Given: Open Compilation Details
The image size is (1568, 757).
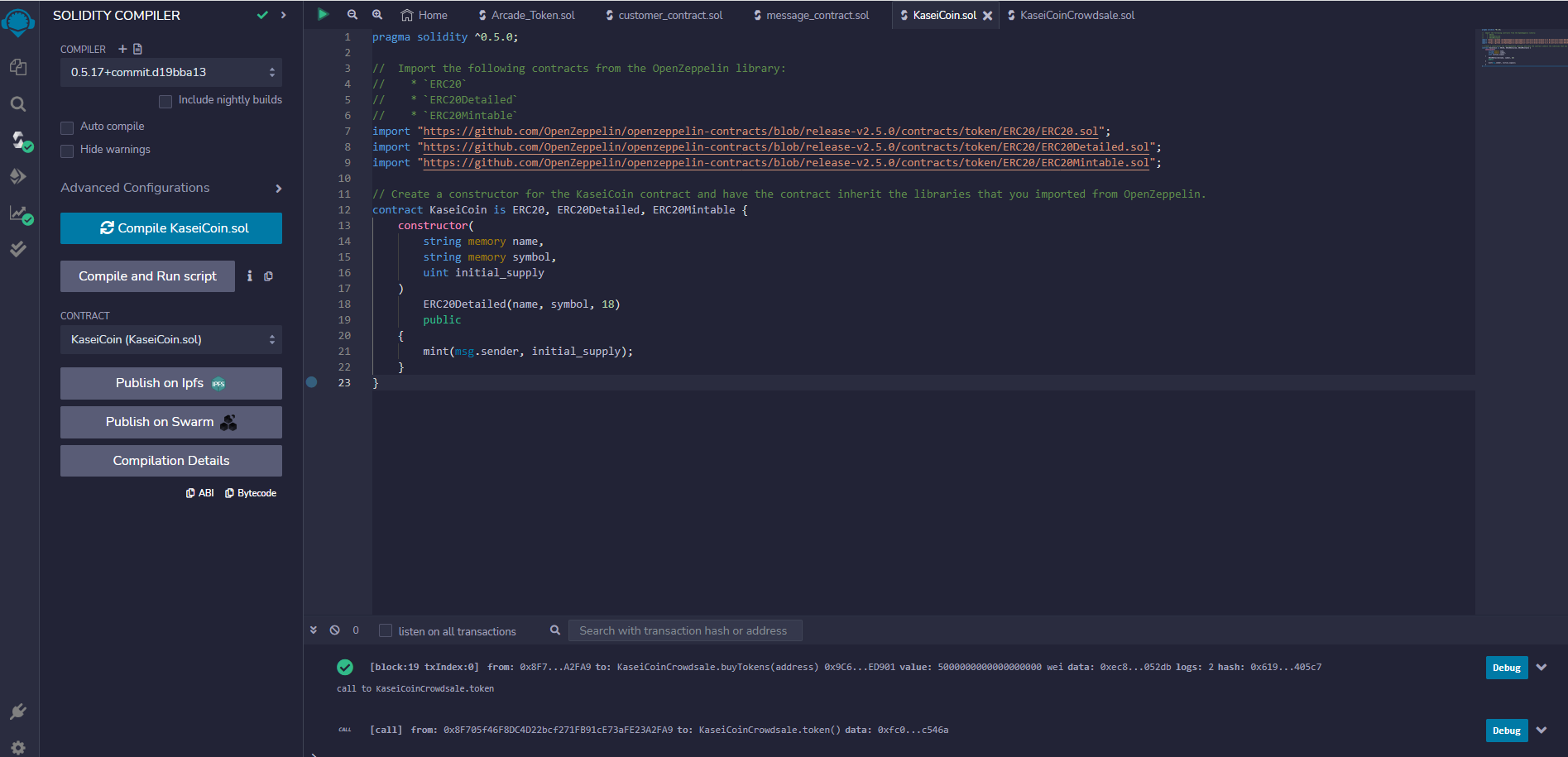Looking at the screenshot, I should point(171,461).
